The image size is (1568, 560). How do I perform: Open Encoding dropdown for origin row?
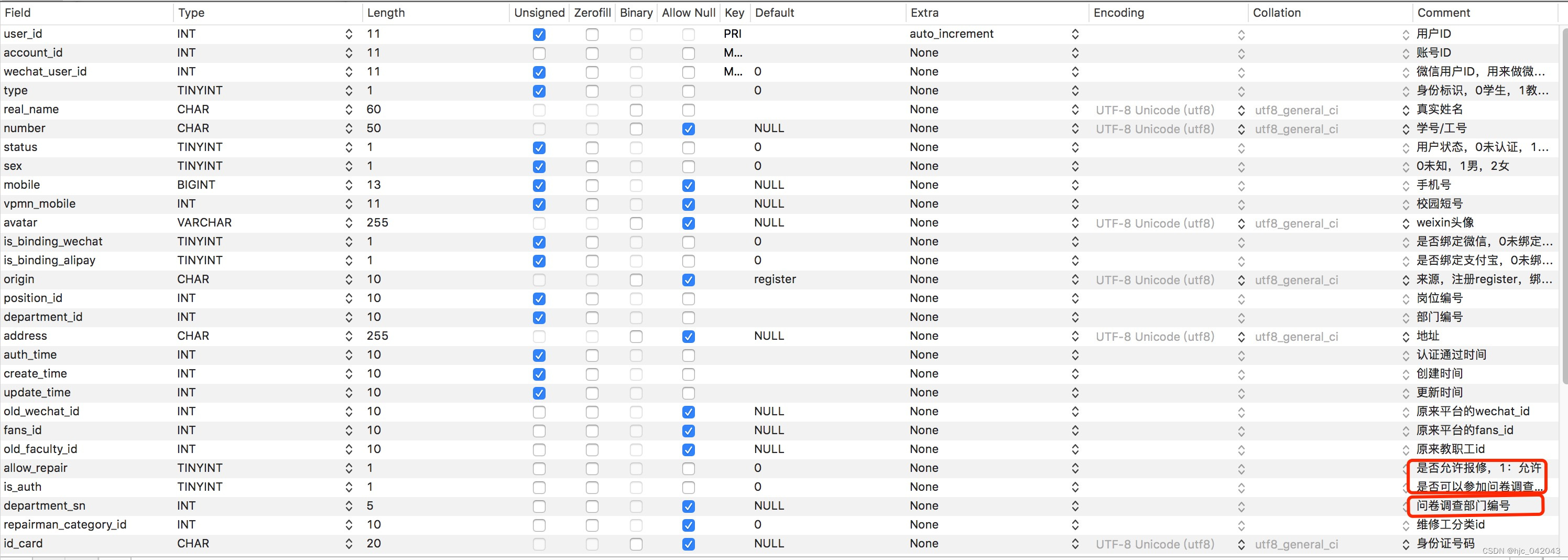[1241, 281]
